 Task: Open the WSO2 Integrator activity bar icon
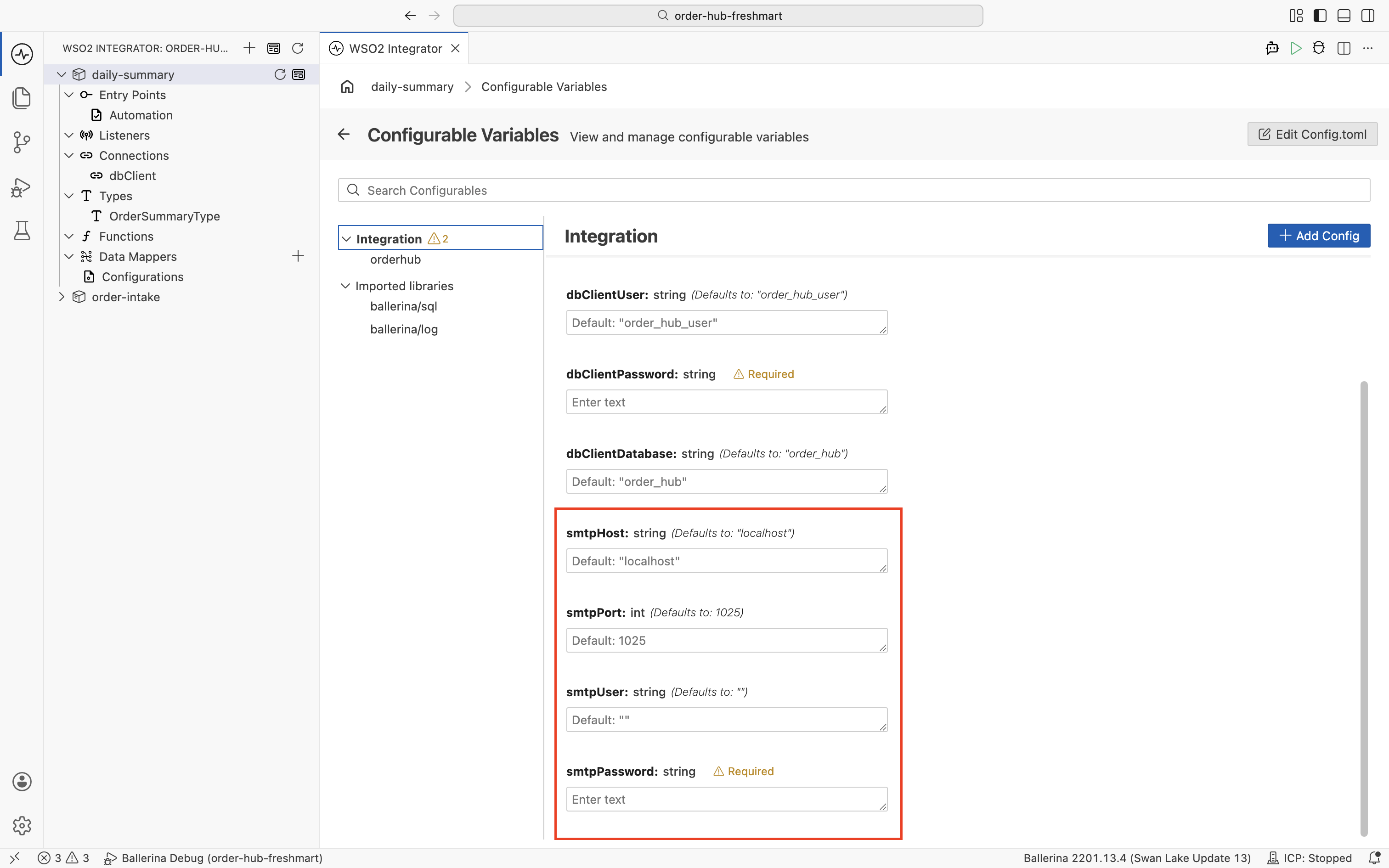(22, 54)
